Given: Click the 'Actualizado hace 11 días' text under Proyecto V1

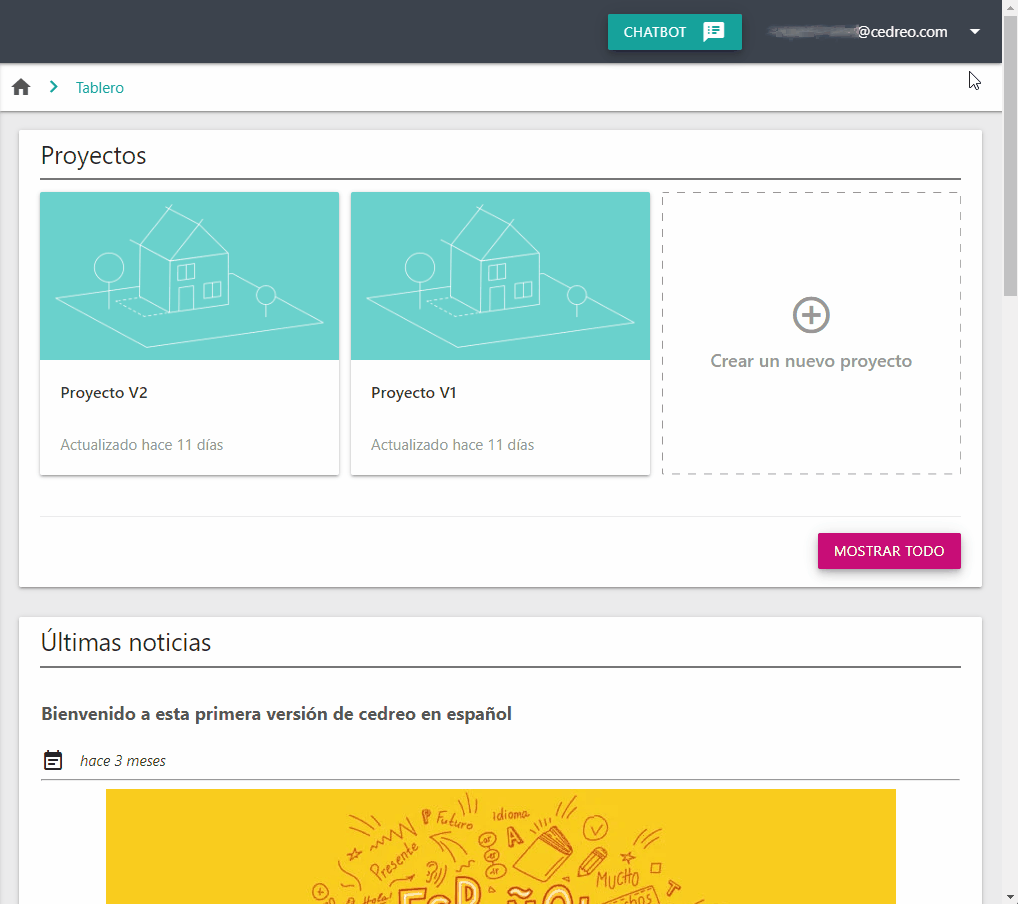Looking at the screenshot, I should click(x=453, y=445).
